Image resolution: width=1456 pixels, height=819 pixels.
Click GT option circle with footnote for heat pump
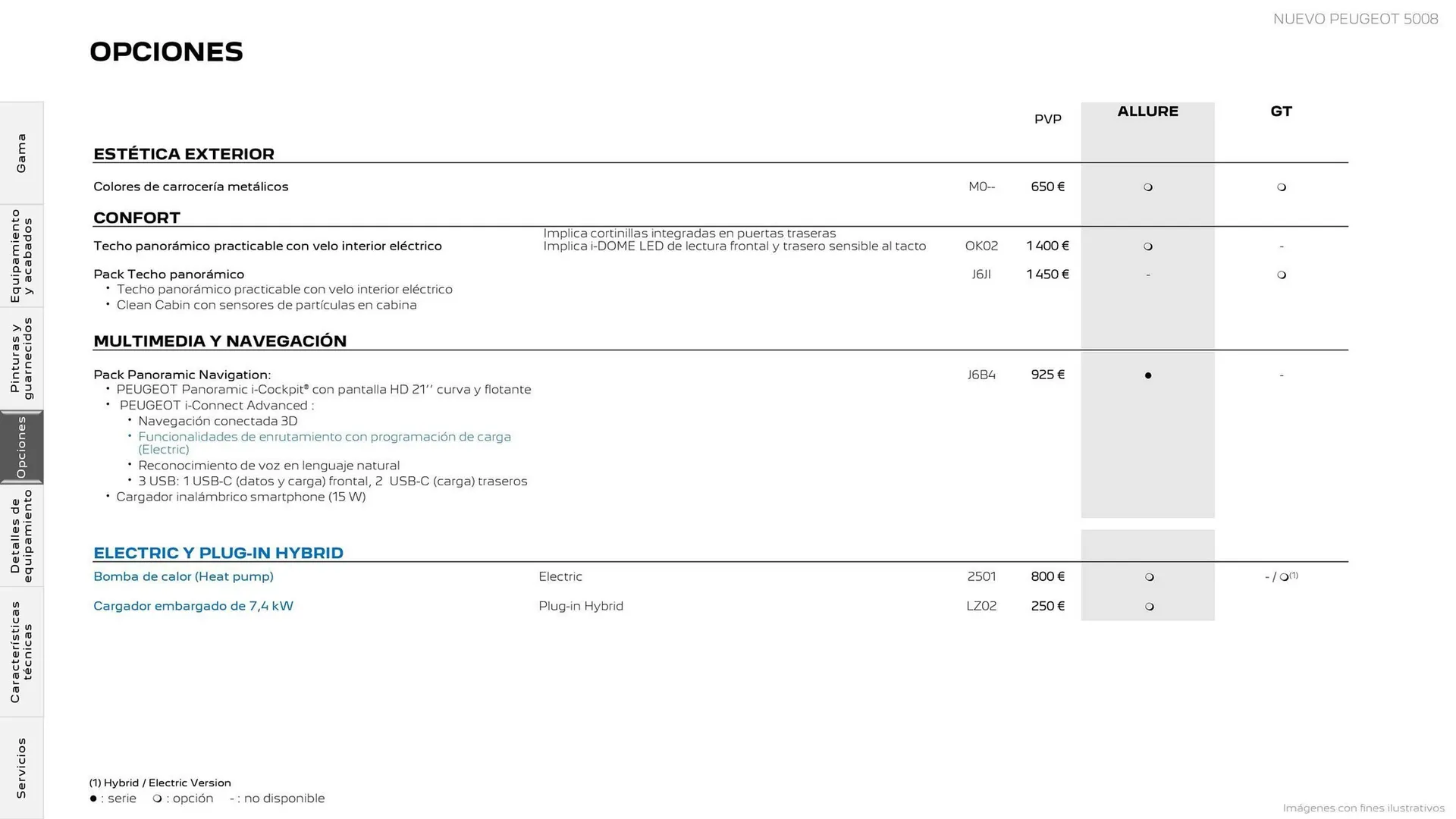(1285, 577)
